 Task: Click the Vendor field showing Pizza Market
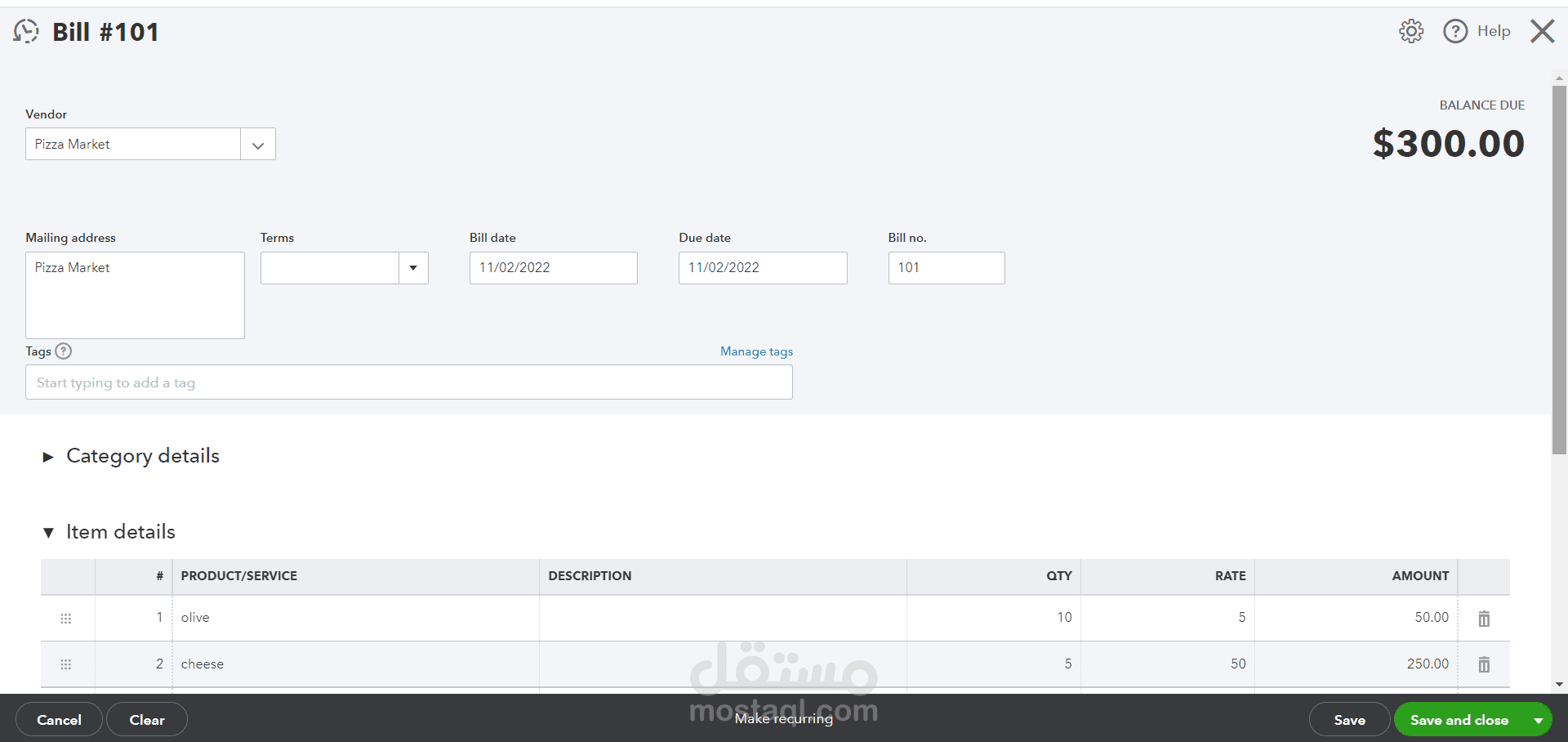(133, 145)
